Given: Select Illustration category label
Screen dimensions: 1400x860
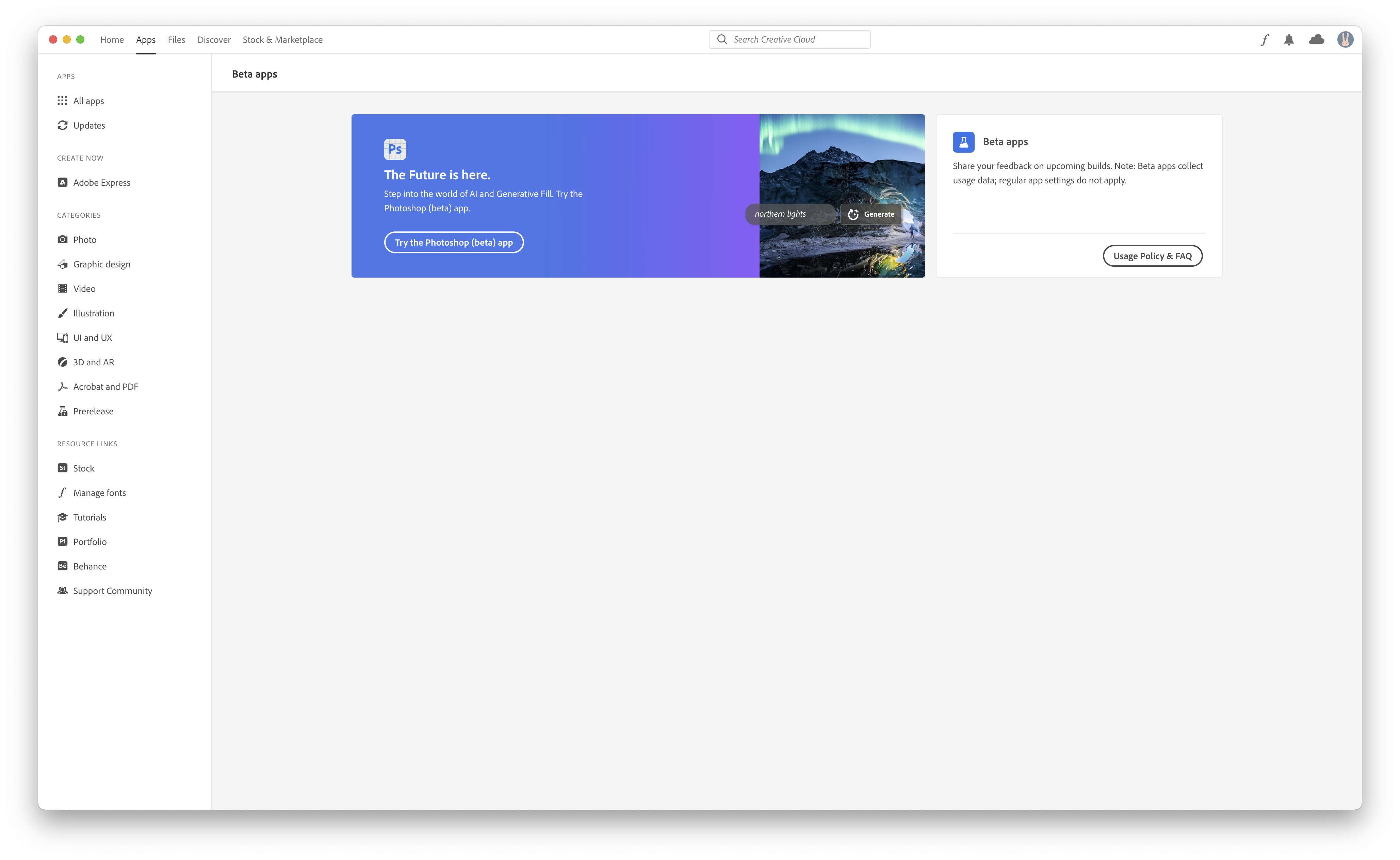Looking at the screenshot, I should [94, 313].
